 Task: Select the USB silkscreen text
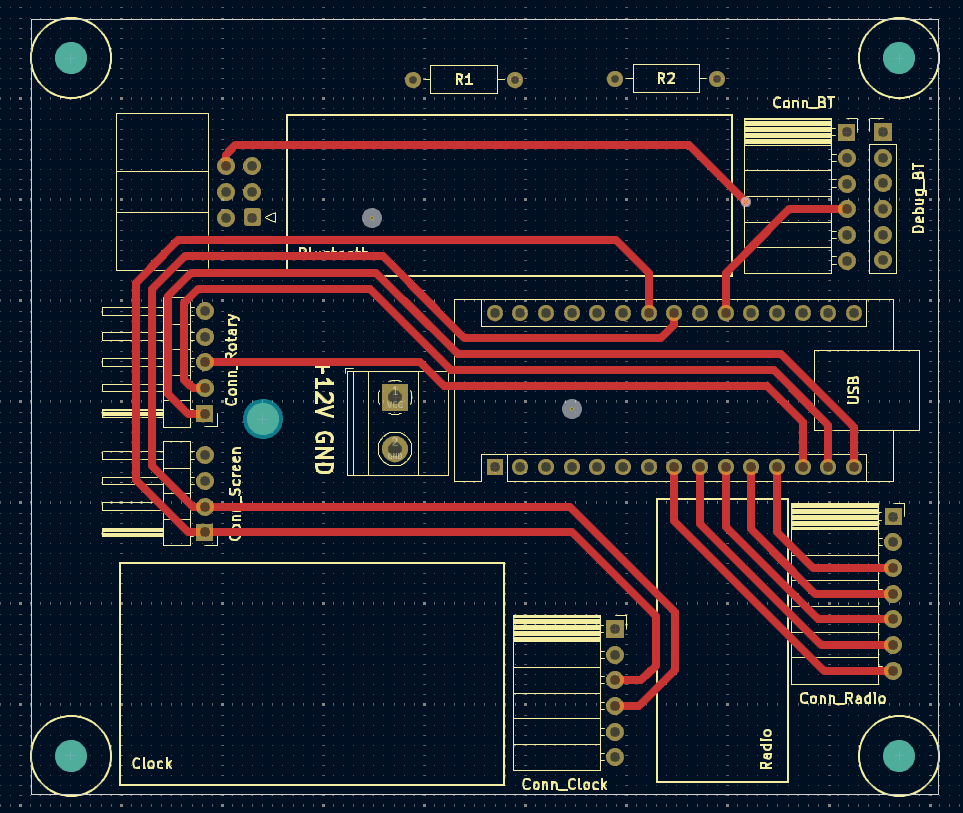click(853, 390)
